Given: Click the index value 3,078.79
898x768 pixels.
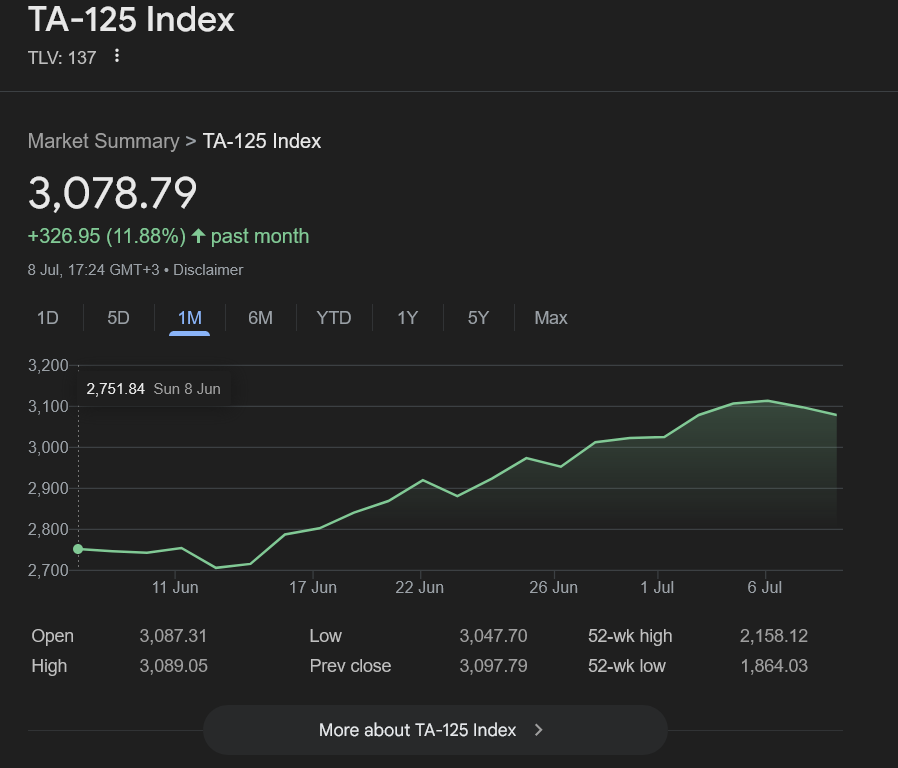Looking at the screenshot, I should [113, 192].
